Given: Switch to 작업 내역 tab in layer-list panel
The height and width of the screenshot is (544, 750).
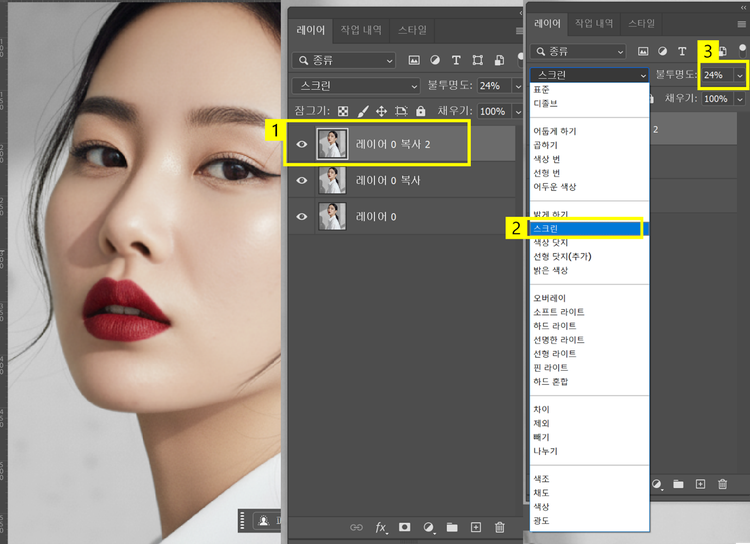Looking at the screenshot, I should [x=361, y=30].
